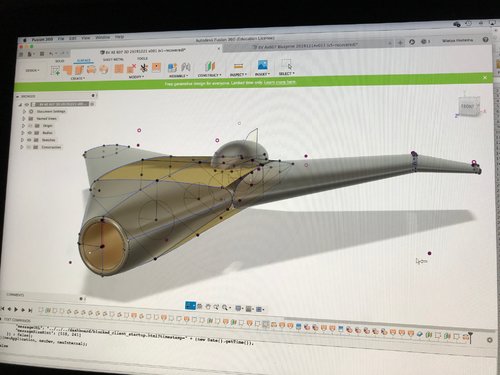Click the Select tool cursor icon
500x375 pixels.
point(286,64)
